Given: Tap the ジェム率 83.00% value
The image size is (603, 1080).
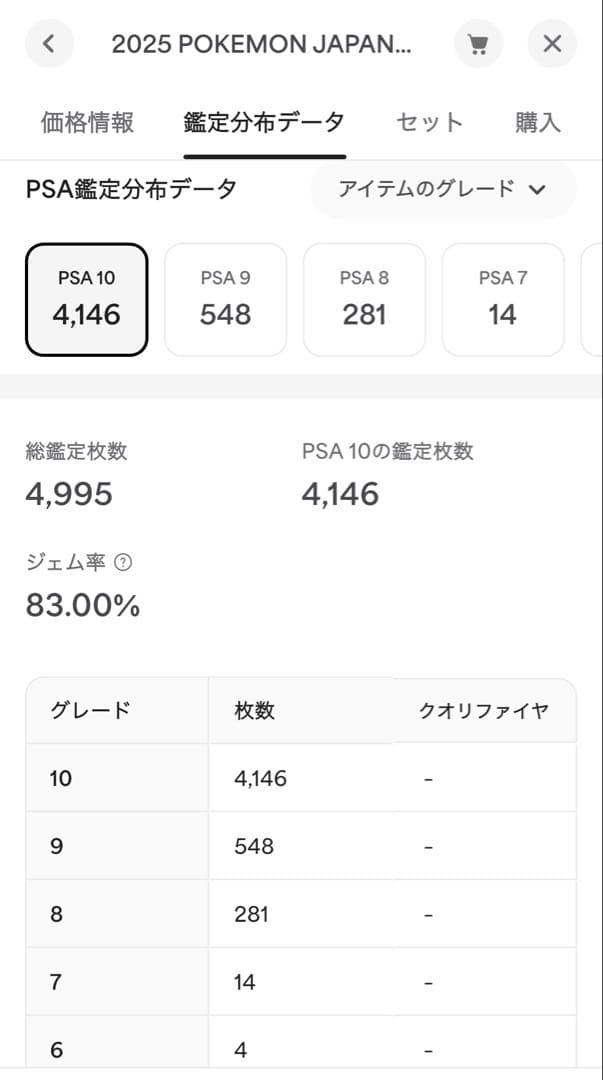Looking at the screenshot, I should (82, 604).
